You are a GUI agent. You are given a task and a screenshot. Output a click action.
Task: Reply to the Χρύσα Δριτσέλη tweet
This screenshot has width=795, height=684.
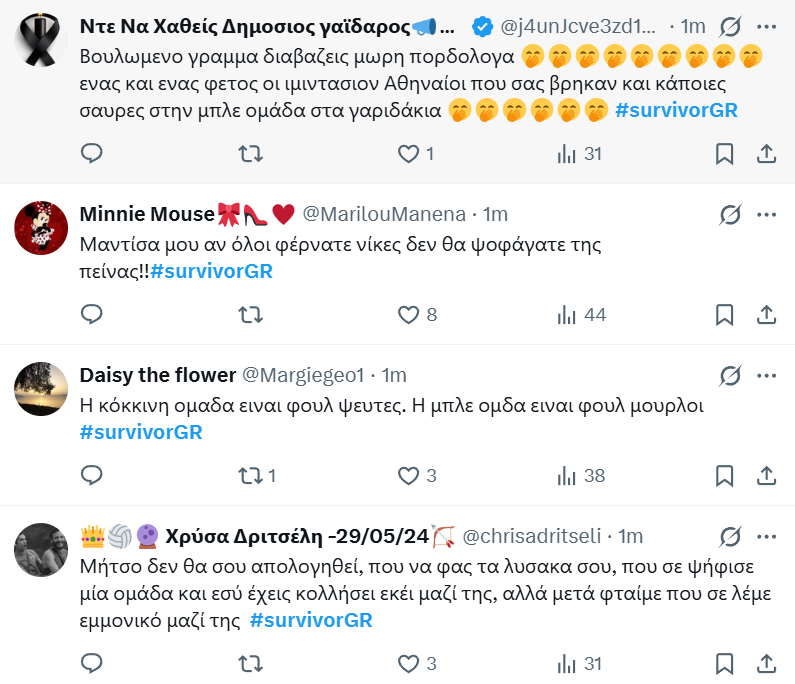click(91, 662)
